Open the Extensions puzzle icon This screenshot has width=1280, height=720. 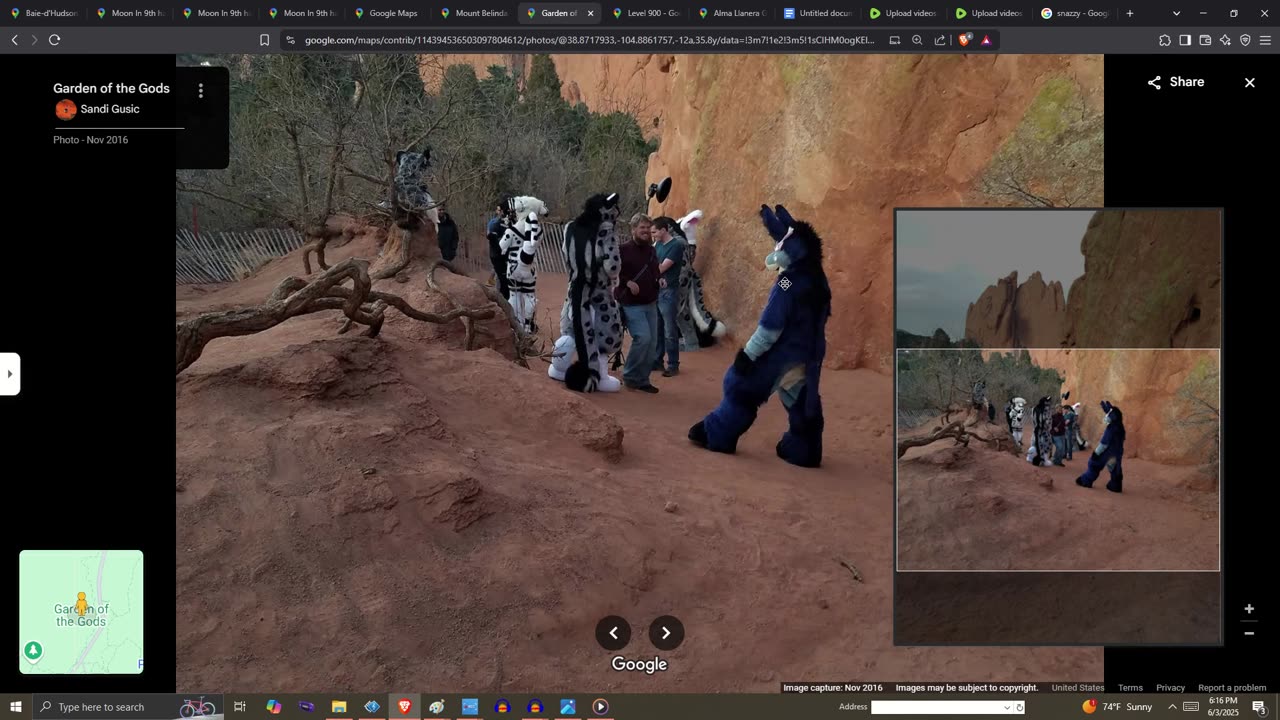tap(1165, 40)
